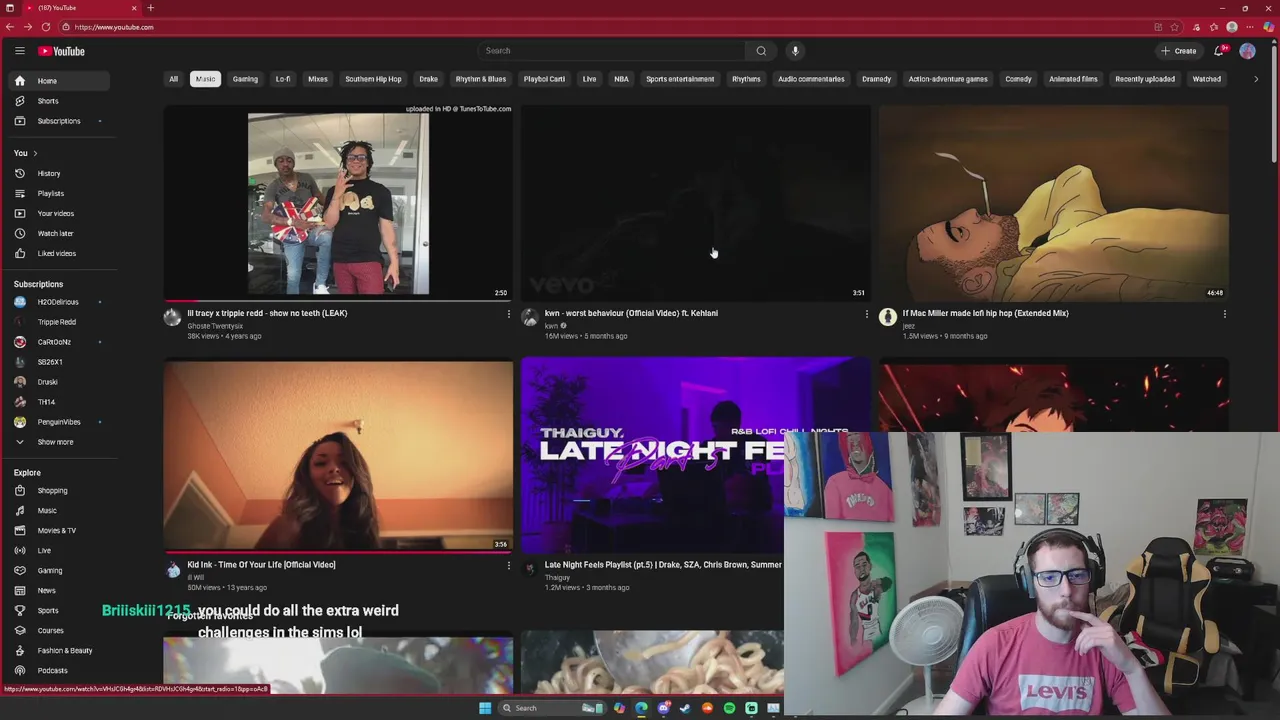The width and height of the screenshot is (1280, 720).
Task: Expand the You section chevron
Action: click(x=35, y=153)
